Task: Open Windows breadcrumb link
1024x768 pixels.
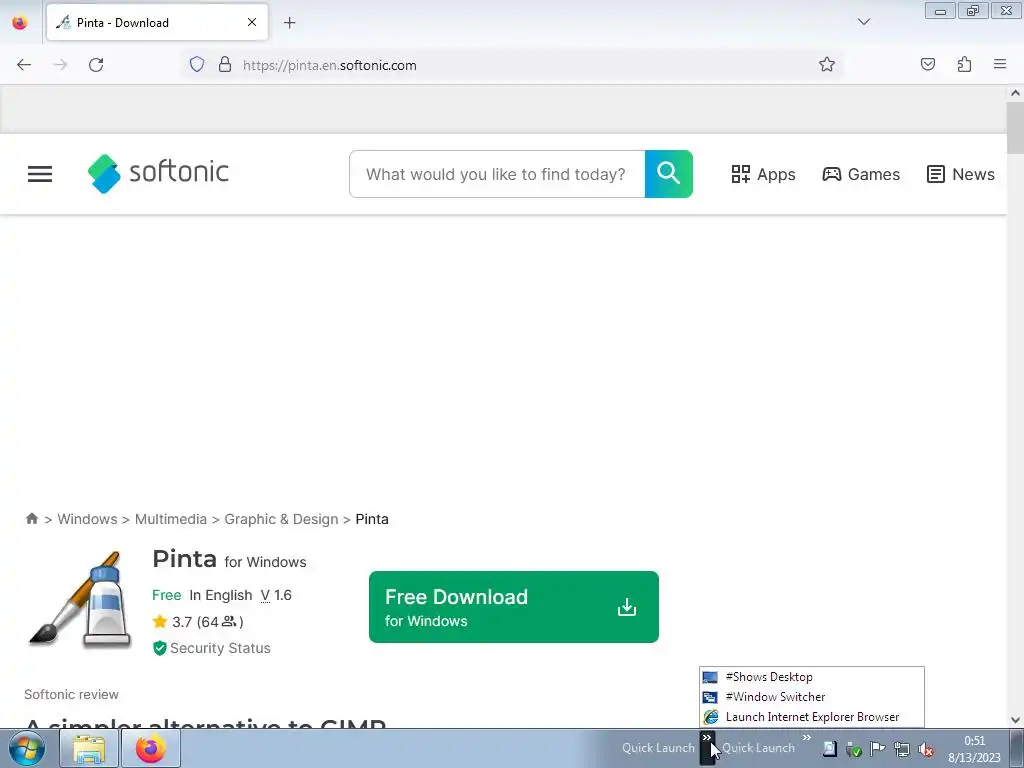Action: pyautogui.click(x=88, y=519)
